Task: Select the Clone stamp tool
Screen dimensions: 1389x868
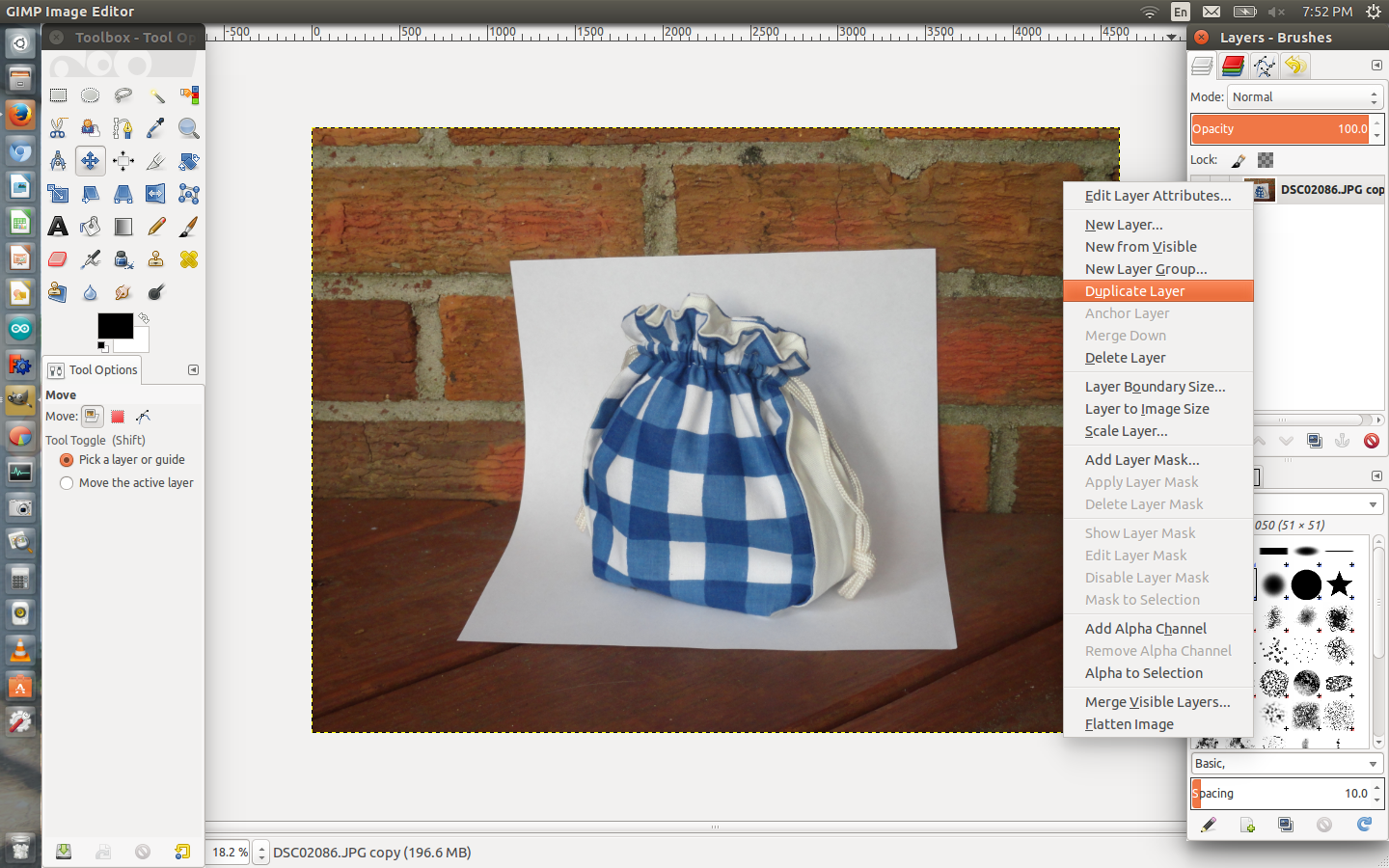Action: [156, 259]
